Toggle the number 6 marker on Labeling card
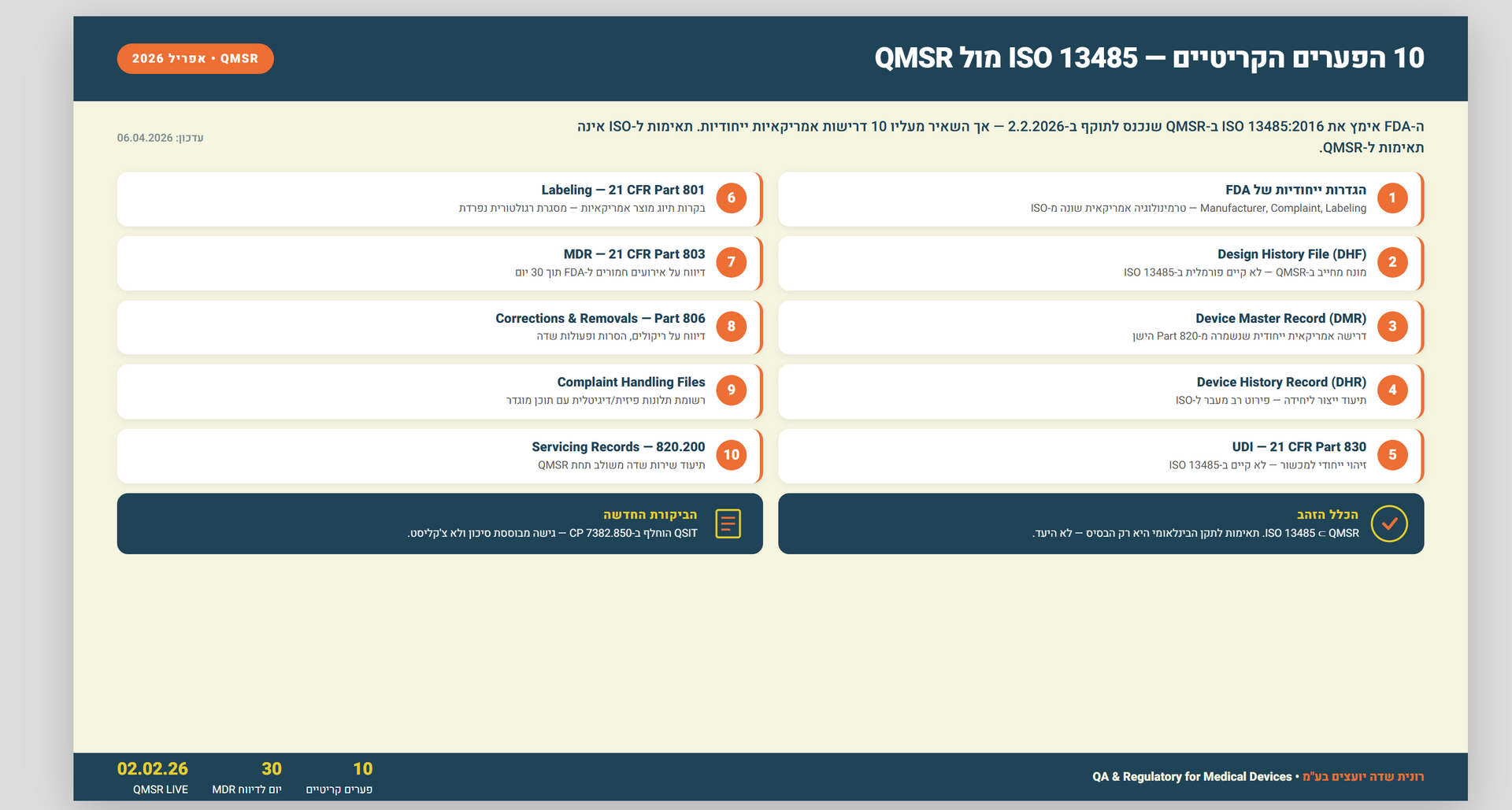This screenshot has height=810, width=1512. tap(732, 198)
